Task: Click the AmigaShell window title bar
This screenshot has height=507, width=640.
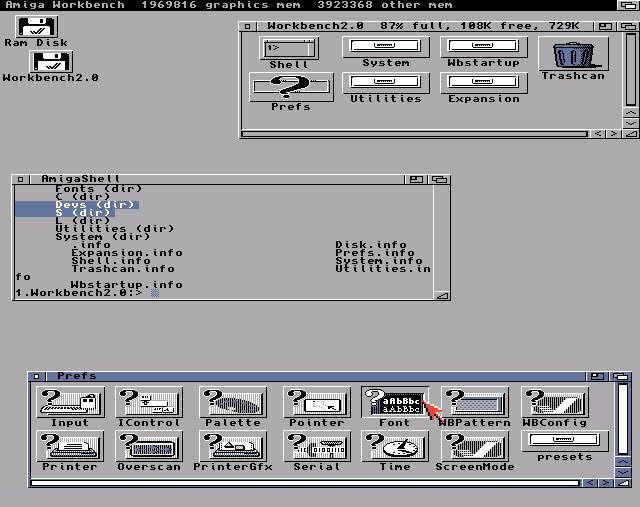Action: pos(216,179)
